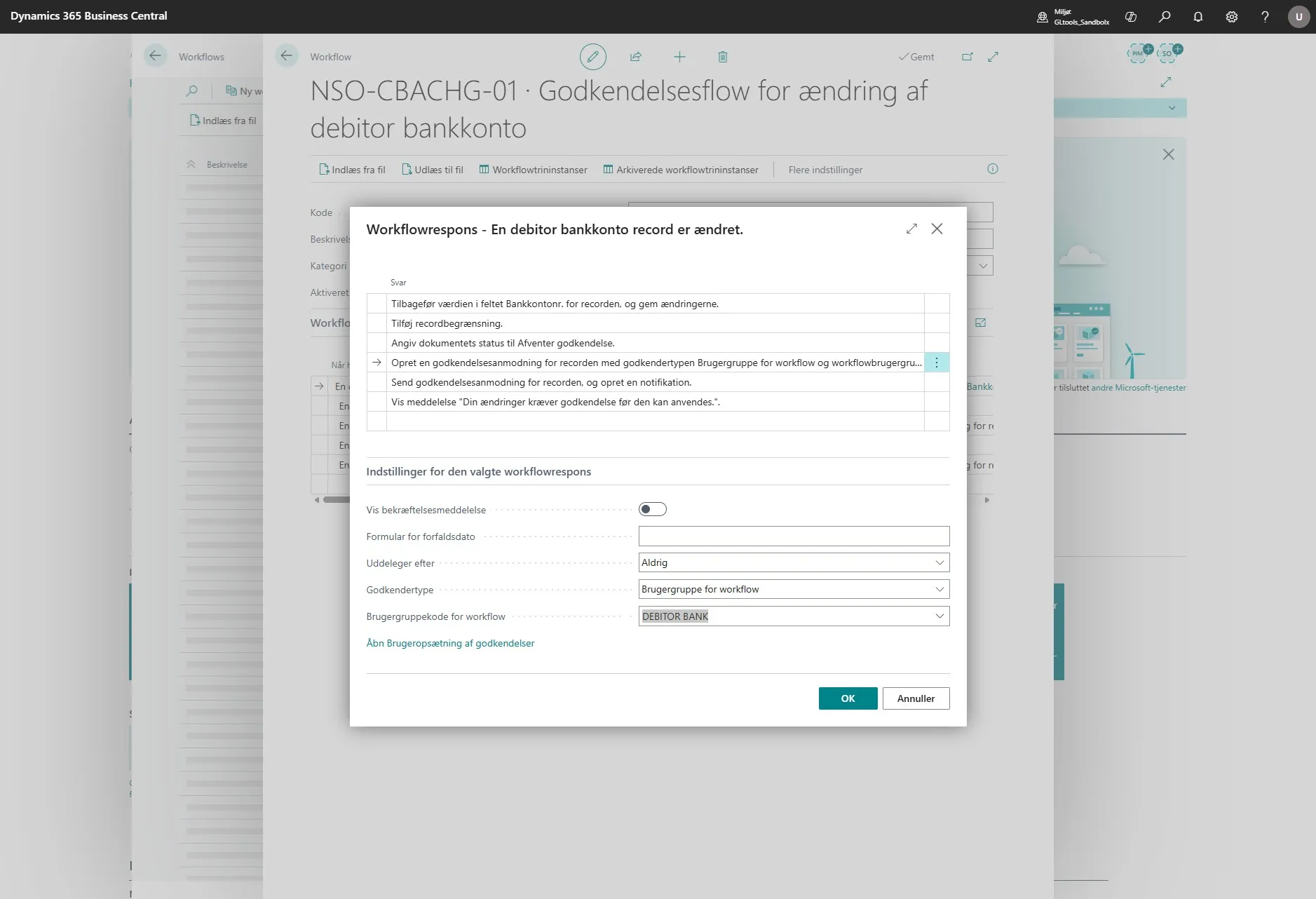Viewport: 1316px width, 899px height.
Task: Open Copilot icon in top bar
Action: coord(1131,17)
